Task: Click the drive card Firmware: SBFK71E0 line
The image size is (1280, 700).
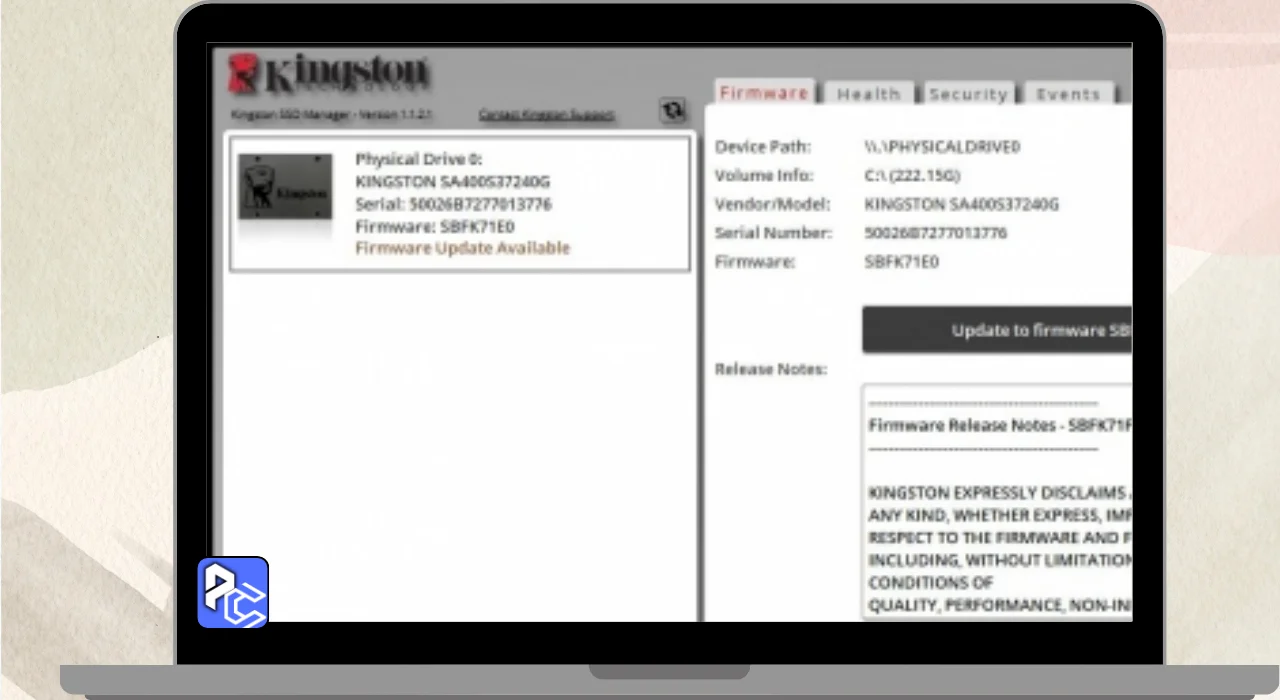Action: (x=435, y=226)
